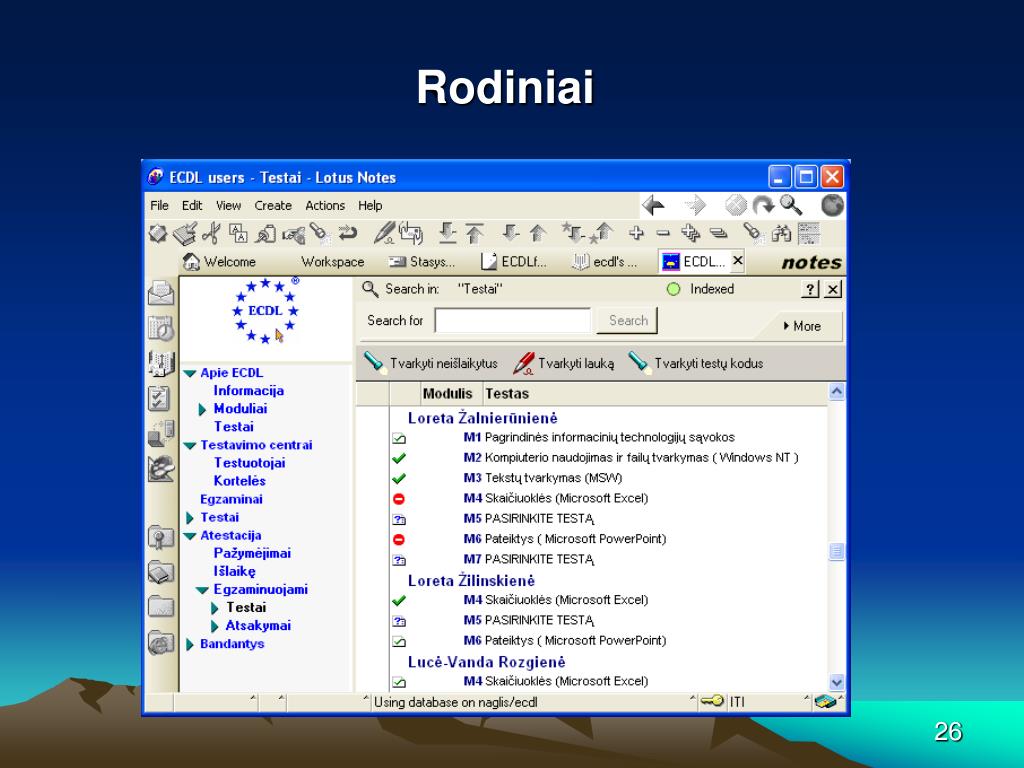Collapse the Egzaminuojami node

202,590
